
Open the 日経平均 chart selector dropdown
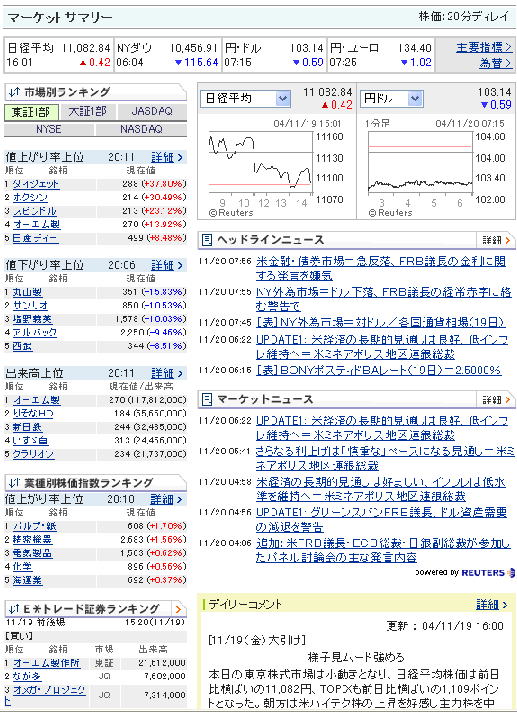click(x=245, y=99)
